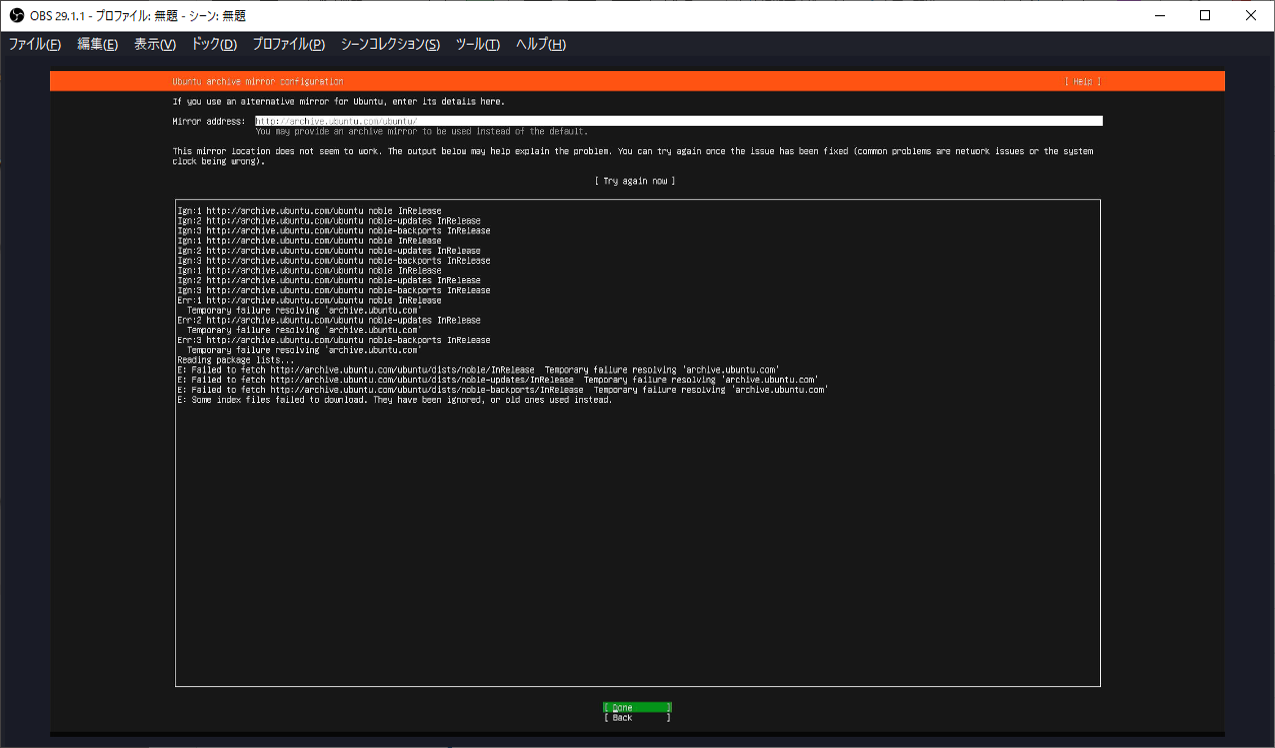
Task: Minimize the OBS window
Action: click(x=1158, y=15)
